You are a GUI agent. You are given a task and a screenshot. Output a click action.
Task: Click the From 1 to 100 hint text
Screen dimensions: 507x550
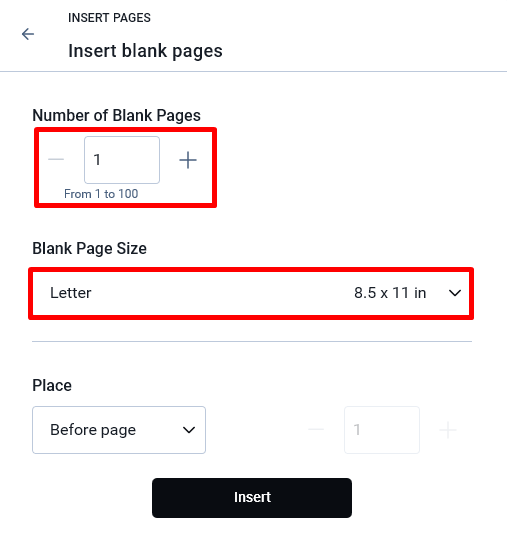[x=101, y=194]
